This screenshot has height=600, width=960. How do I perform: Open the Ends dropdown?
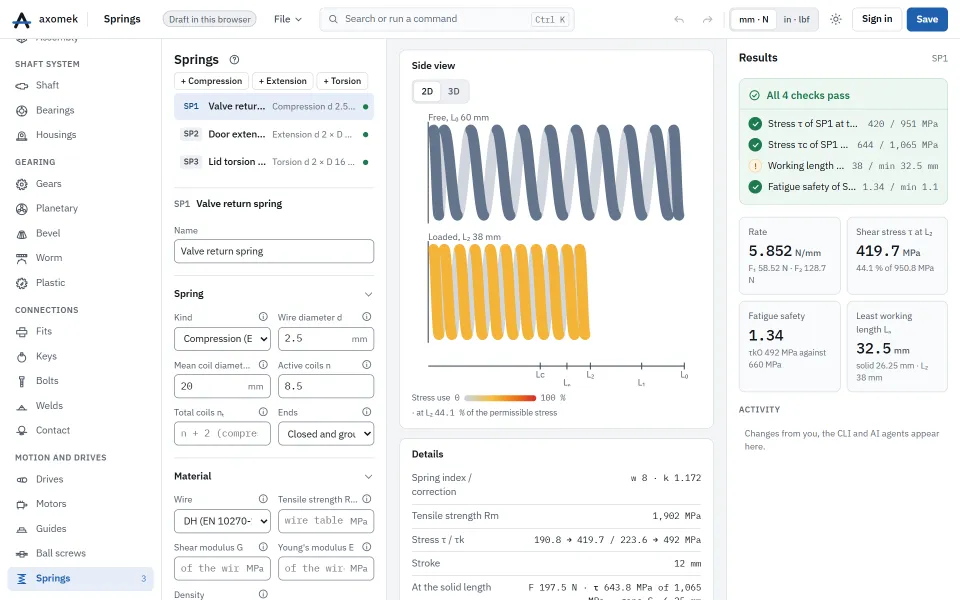(326, 434)
